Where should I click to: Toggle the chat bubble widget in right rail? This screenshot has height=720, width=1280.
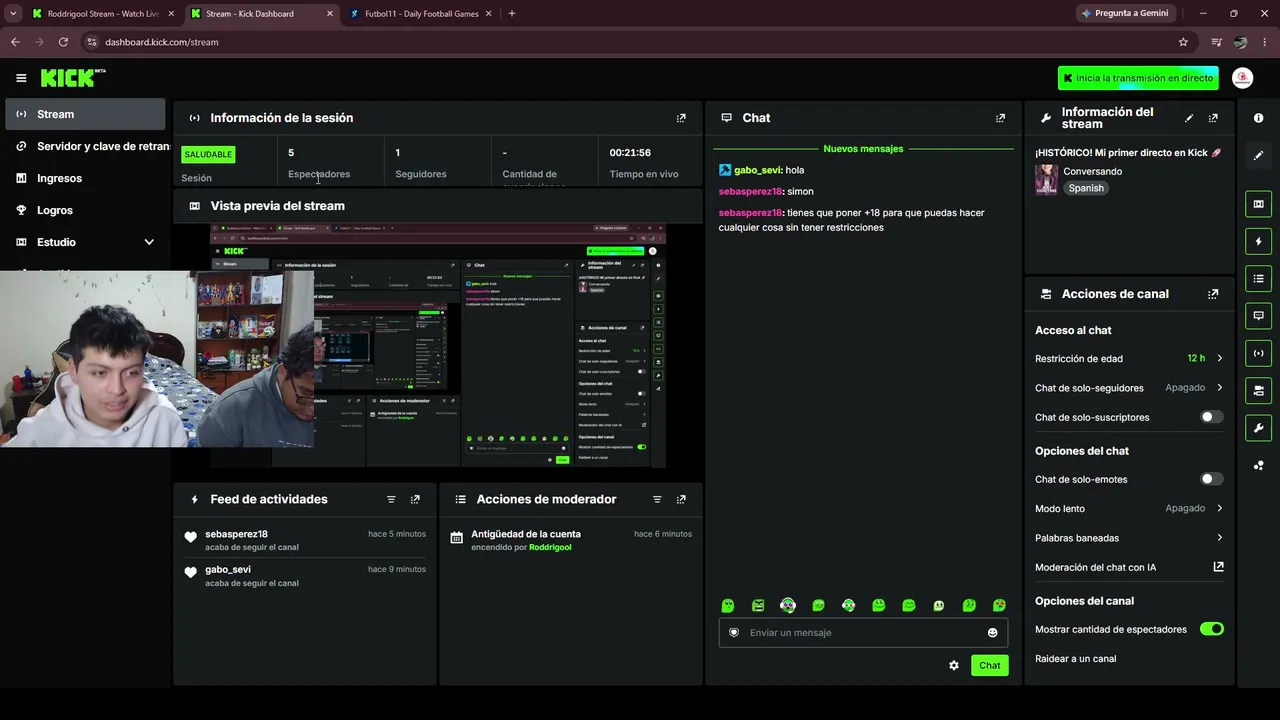tap(1258, 316)
